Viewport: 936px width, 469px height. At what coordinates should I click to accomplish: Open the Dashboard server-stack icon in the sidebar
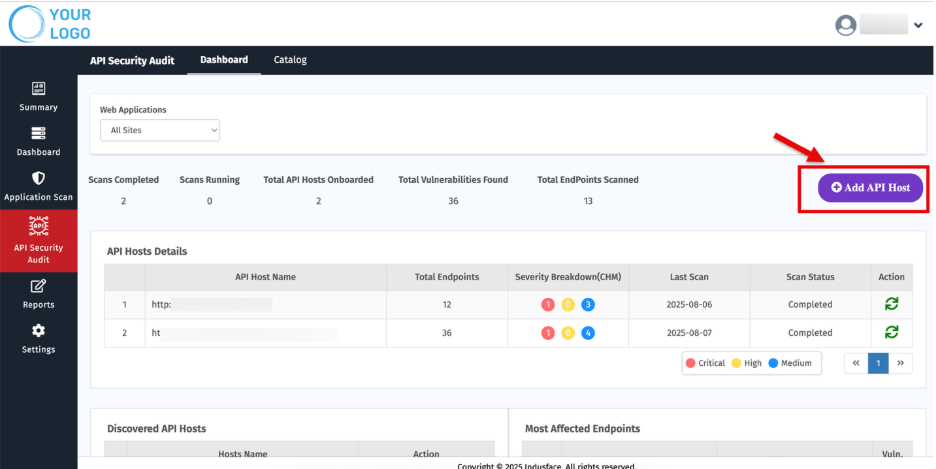[38, 133]
